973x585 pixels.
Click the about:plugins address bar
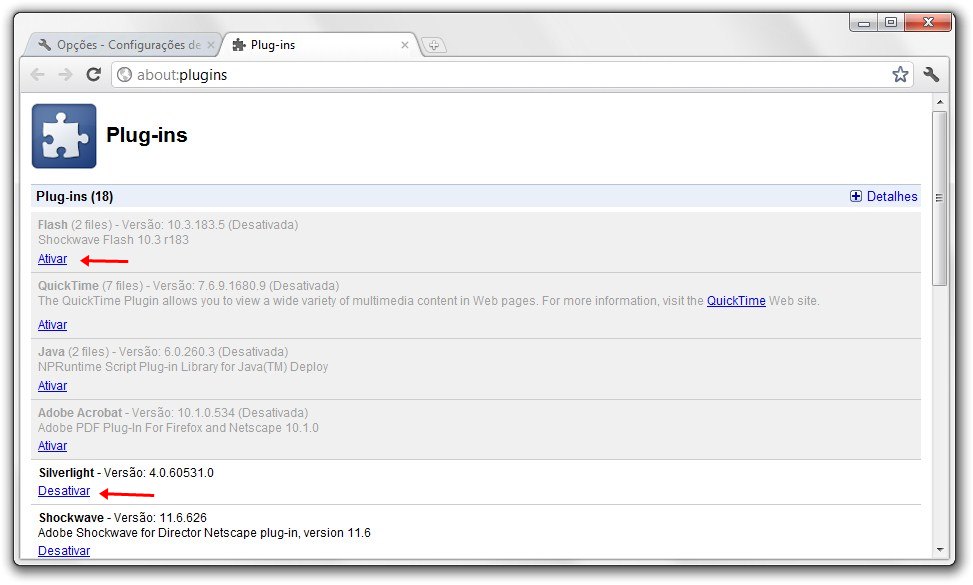512,75
